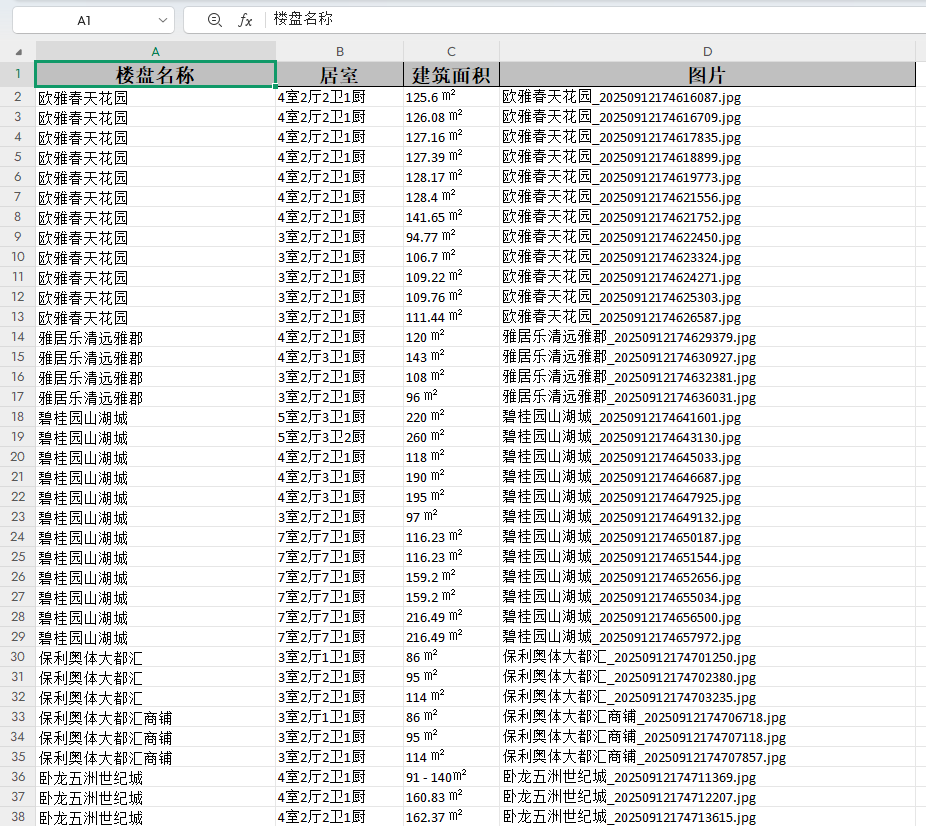Click cell 碧桂园山湖城_2025091274652656.jpg
The height and width of the screenshot is (826, 926).
[707, 577]
